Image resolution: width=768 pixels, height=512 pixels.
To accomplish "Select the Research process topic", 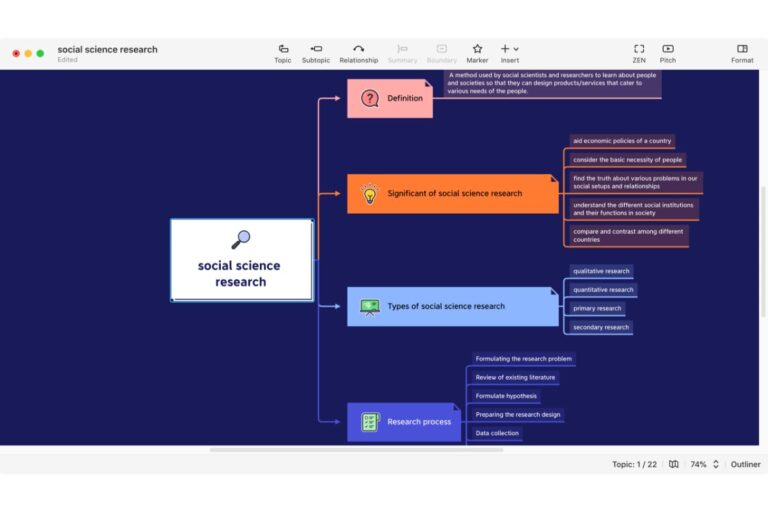I will (404, 422).
